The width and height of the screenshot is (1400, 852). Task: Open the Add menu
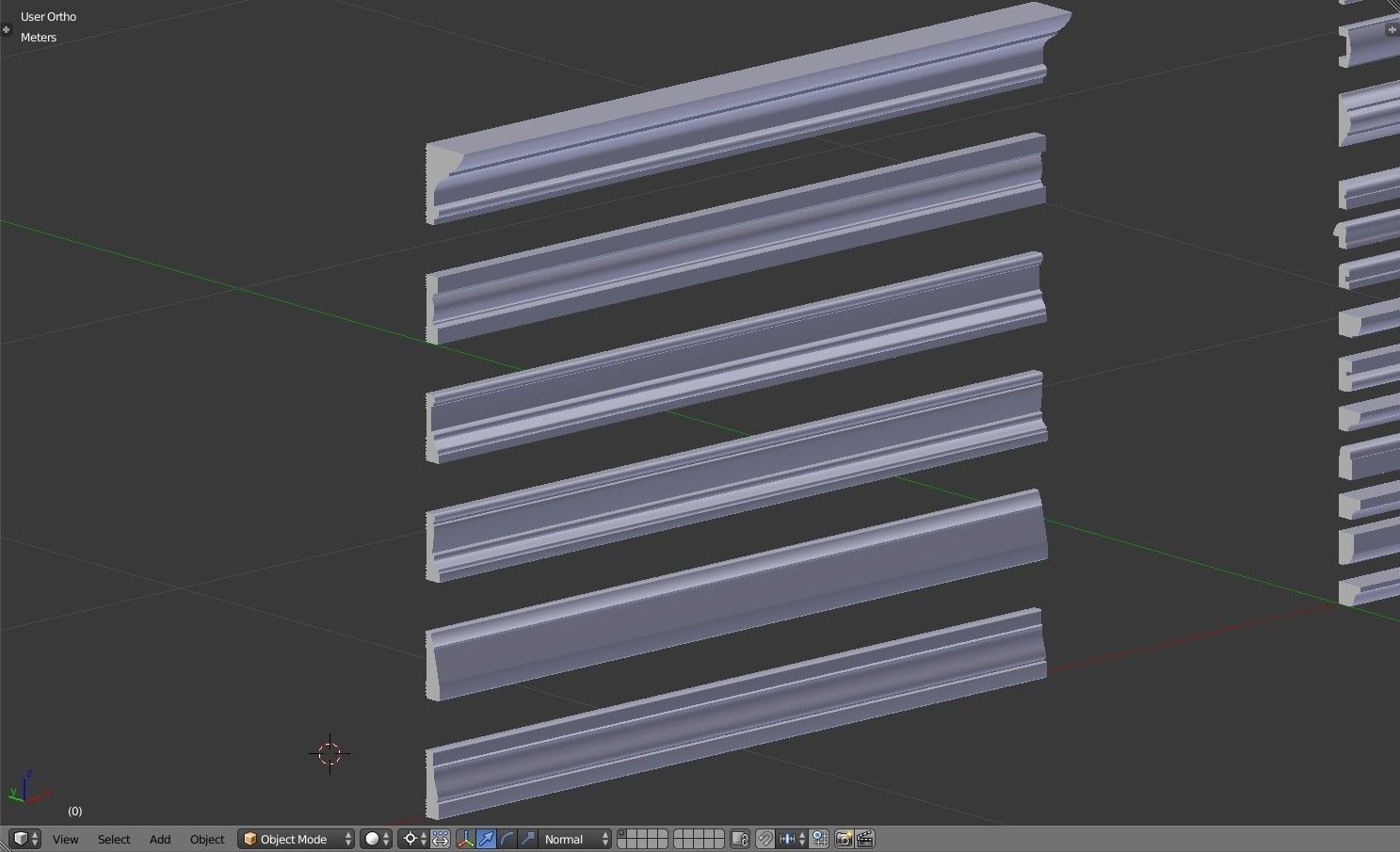(x=160, y=839)
